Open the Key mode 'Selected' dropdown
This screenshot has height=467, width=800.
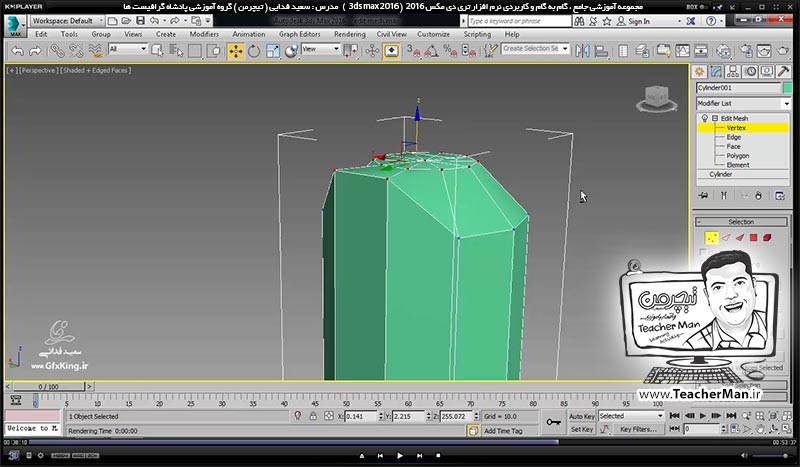[631, 416]
